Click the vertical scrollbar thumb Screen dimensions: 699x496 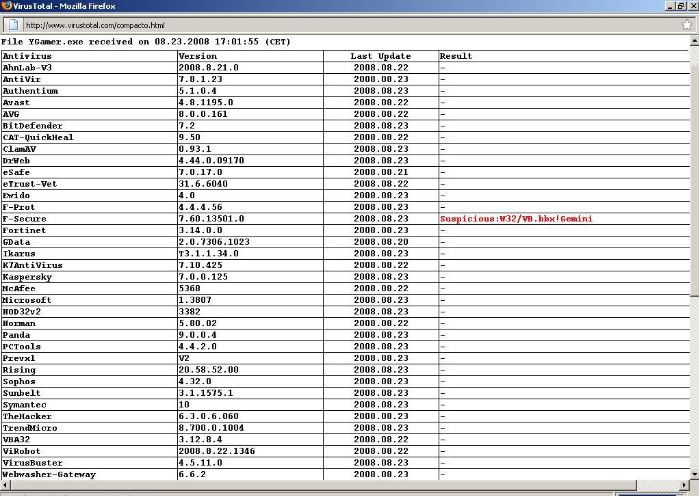click(695, 171)
